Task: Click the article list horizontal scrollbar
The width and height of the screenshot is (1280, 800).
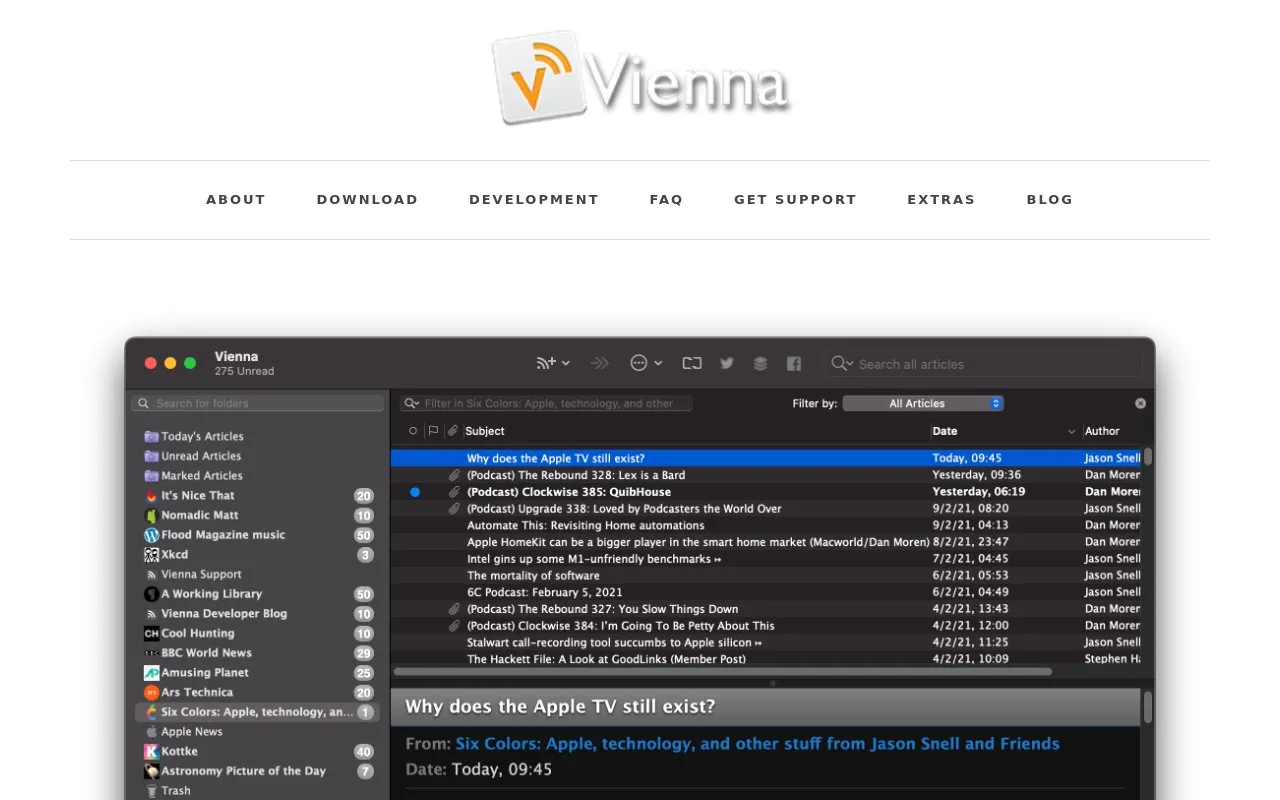Action: click(x=722, y=672)
